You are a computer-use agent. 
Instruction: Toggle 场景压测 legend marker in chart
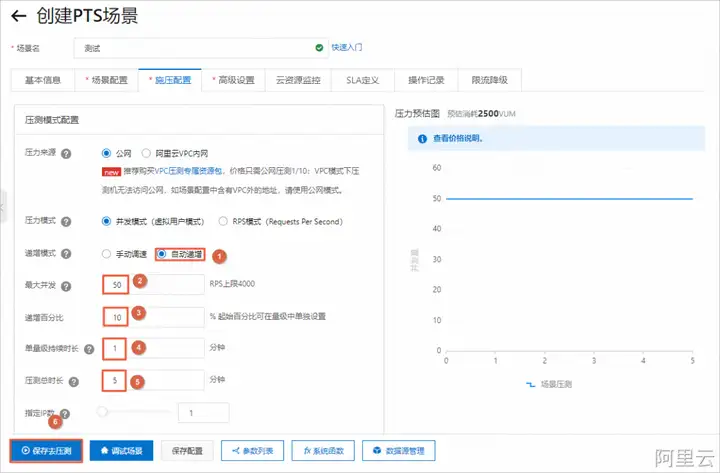[x=530, y=384]
